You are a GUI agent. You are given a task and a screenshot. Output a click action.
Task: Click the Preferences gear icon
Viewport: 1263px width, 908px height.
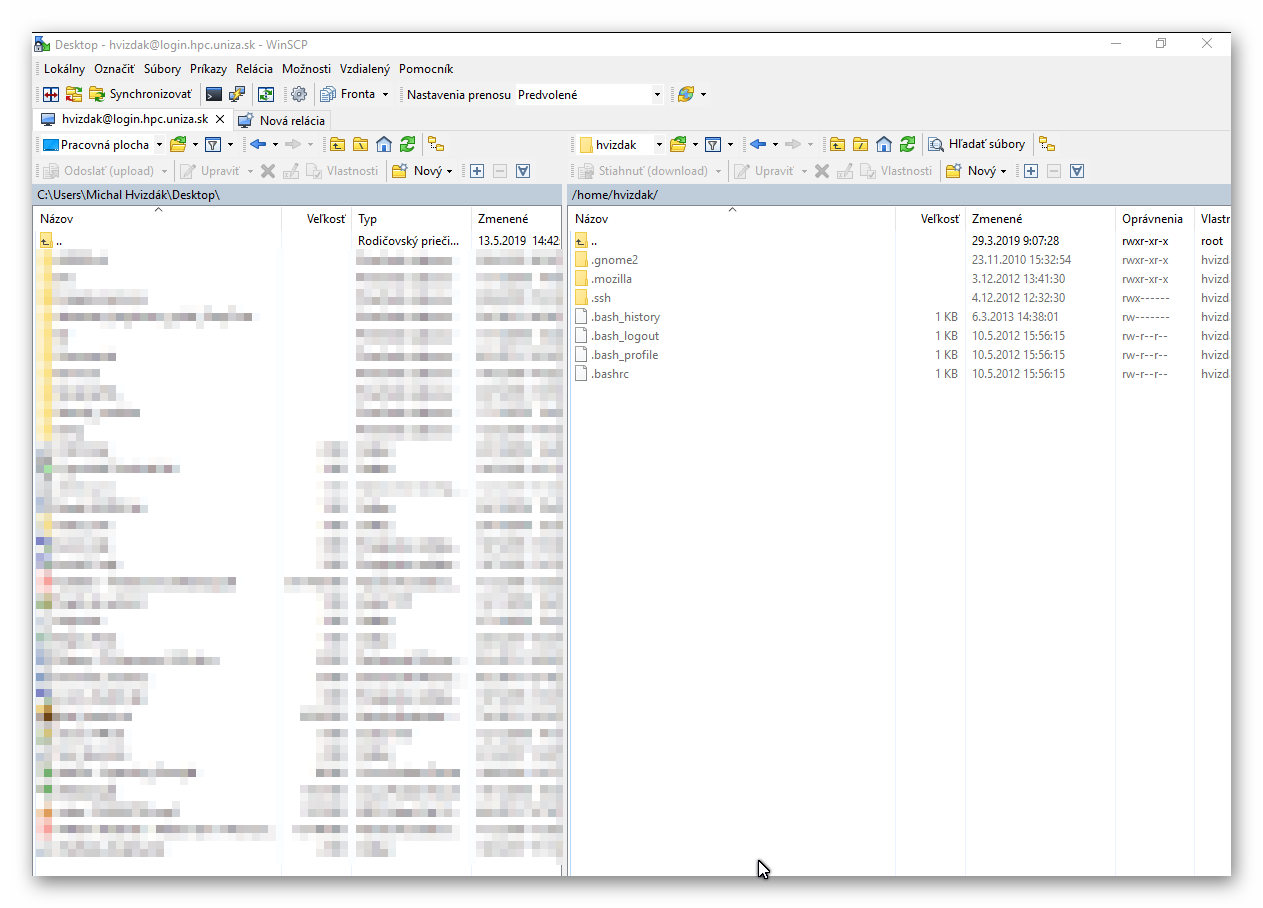pos(298,95)
